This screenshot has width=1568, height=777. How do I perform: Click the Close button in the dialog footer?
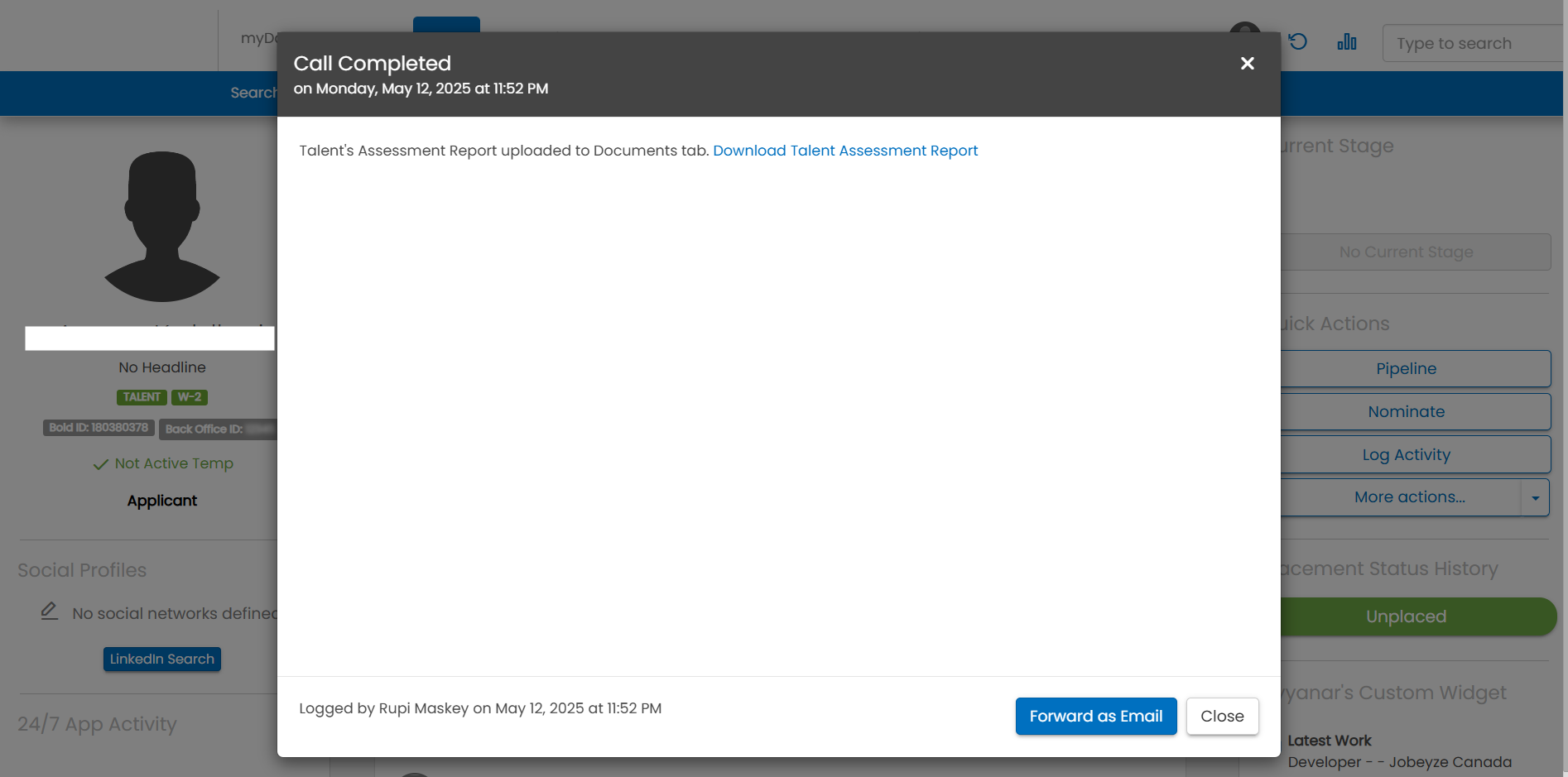(1222, 716)
